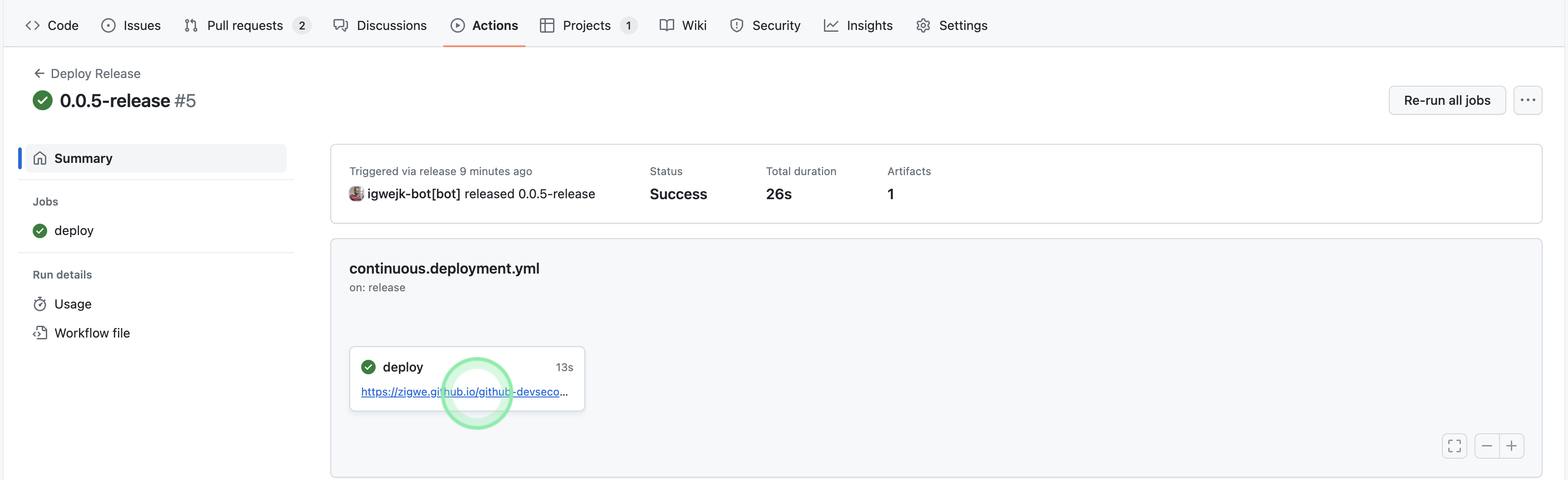Screen dimensions: 1568x480
Task: Open the deploy job in sidebar
Action: pos(73,230)
